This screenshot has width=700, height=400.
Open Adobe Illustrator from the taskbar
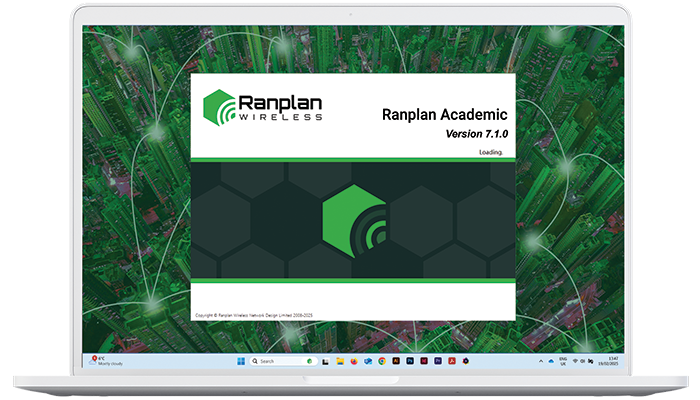click(x=396, y=361)
